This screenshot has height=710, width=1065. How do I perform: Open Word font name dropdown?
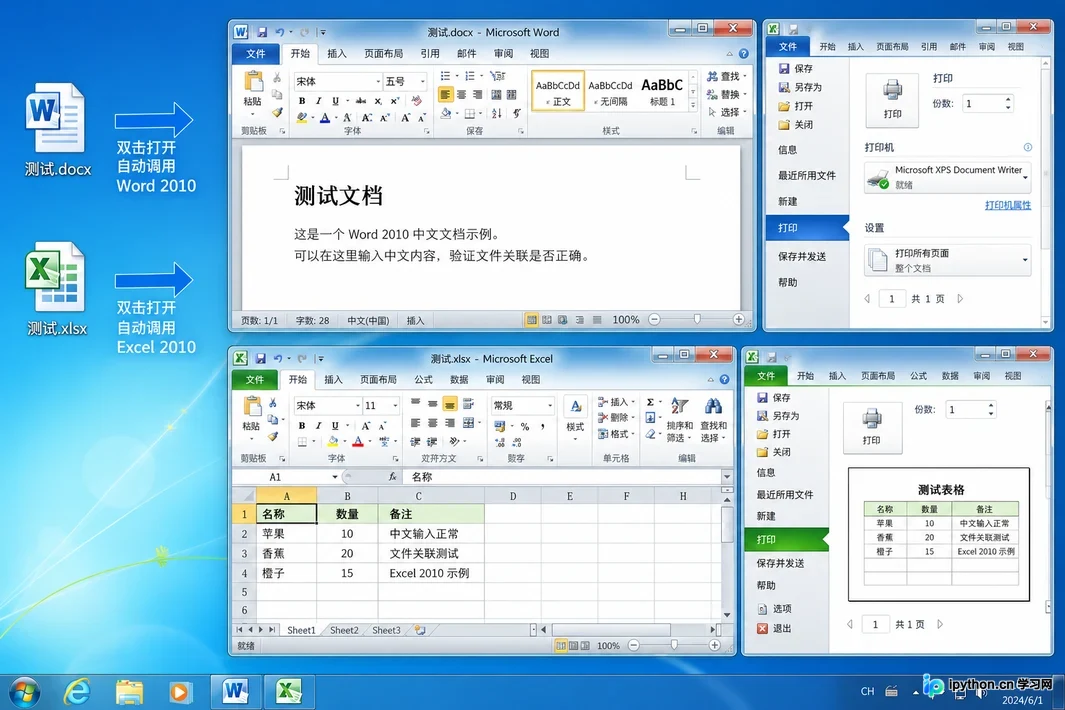pos(378,82)
